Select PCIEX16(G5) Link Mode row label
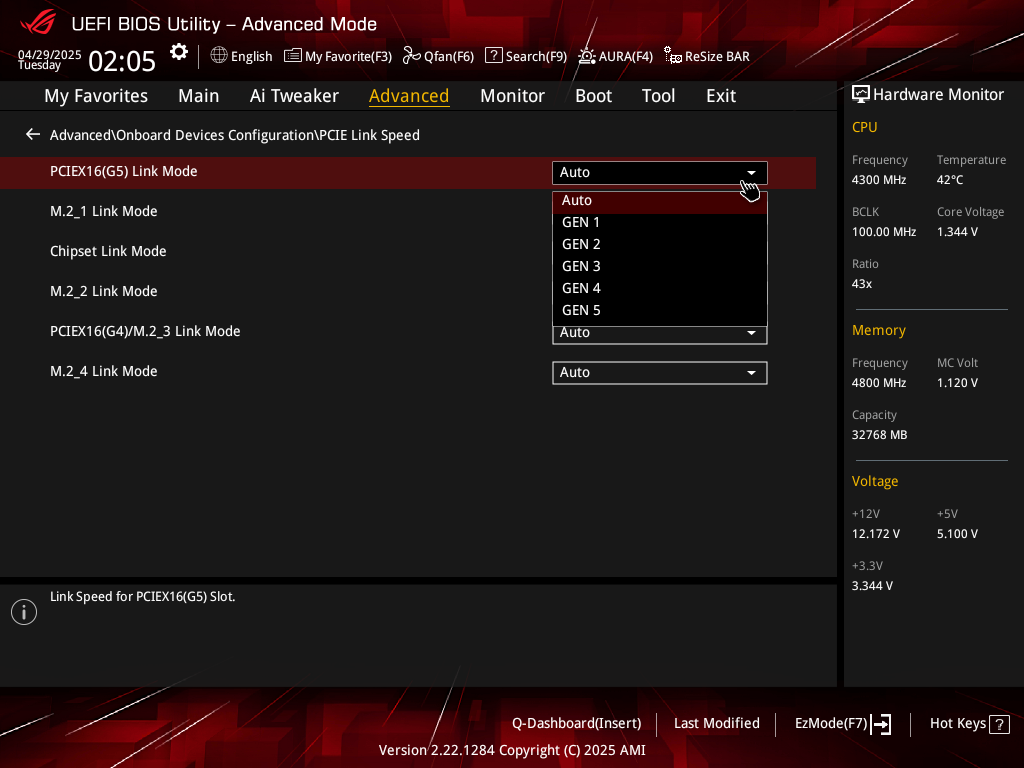The image size is (1024, 768). (x=123, y=172)
